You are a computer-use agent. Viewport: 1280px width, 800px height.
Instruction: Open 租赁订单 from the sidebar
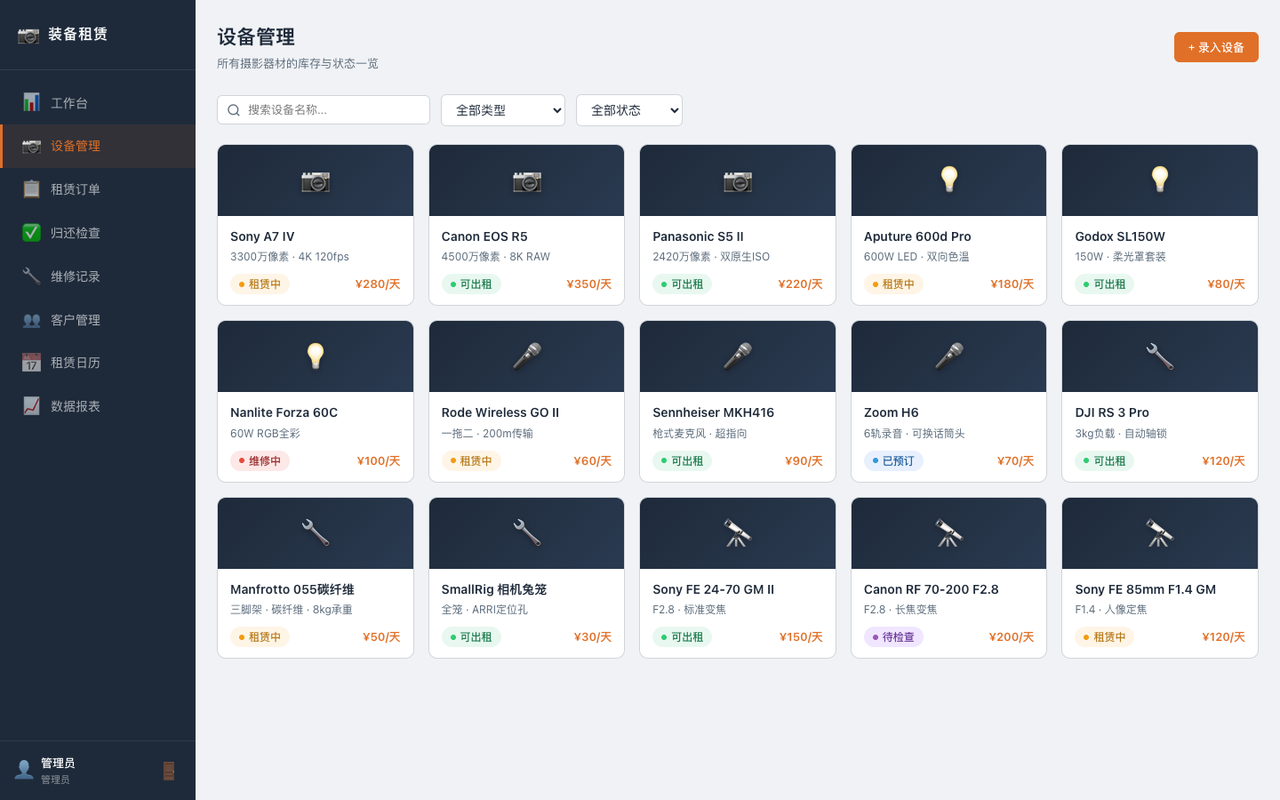coord(98,189)
